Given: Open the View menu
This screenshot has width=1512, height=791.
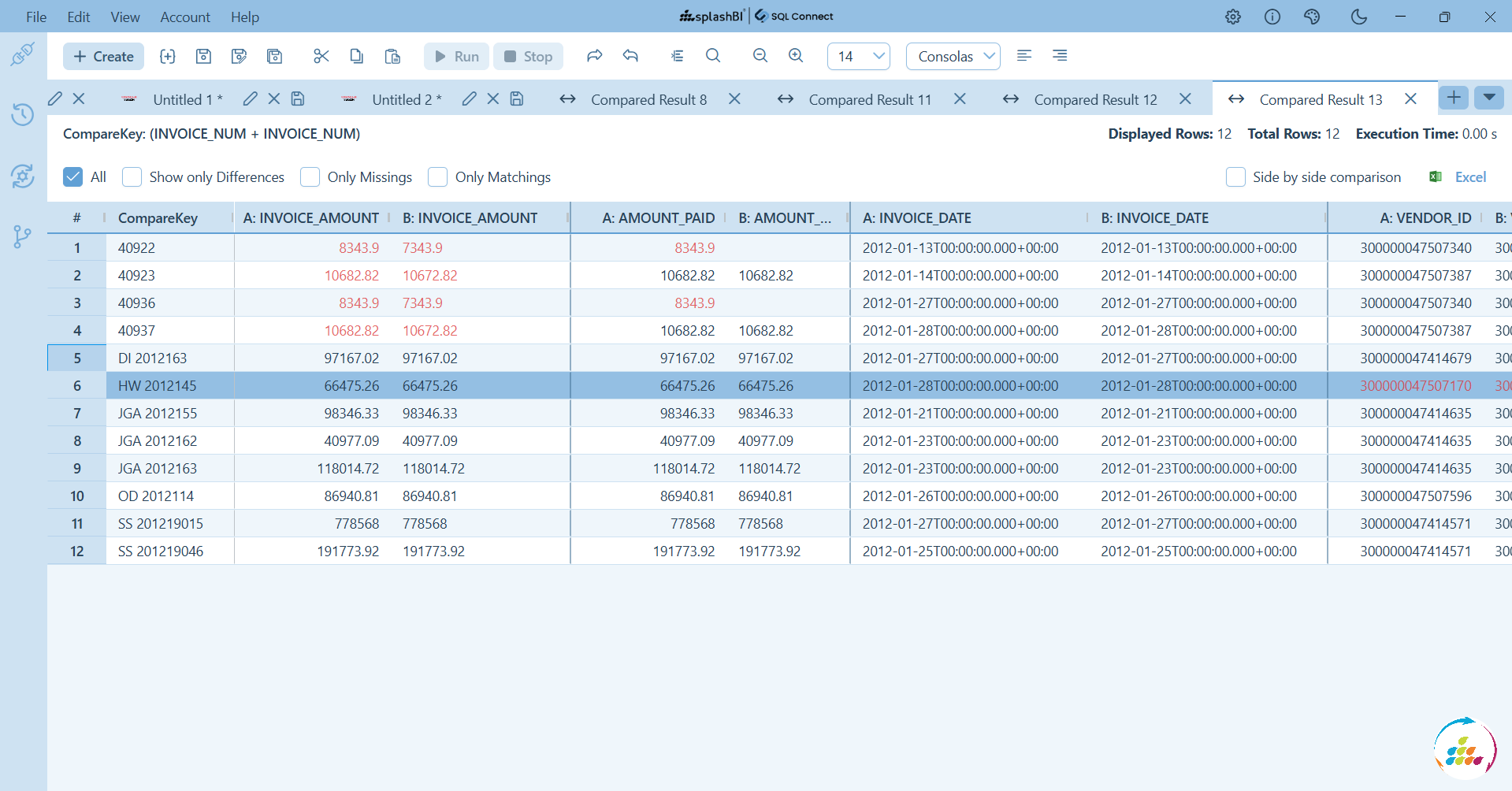Looking at the screenshot, I should click(125, 17).
